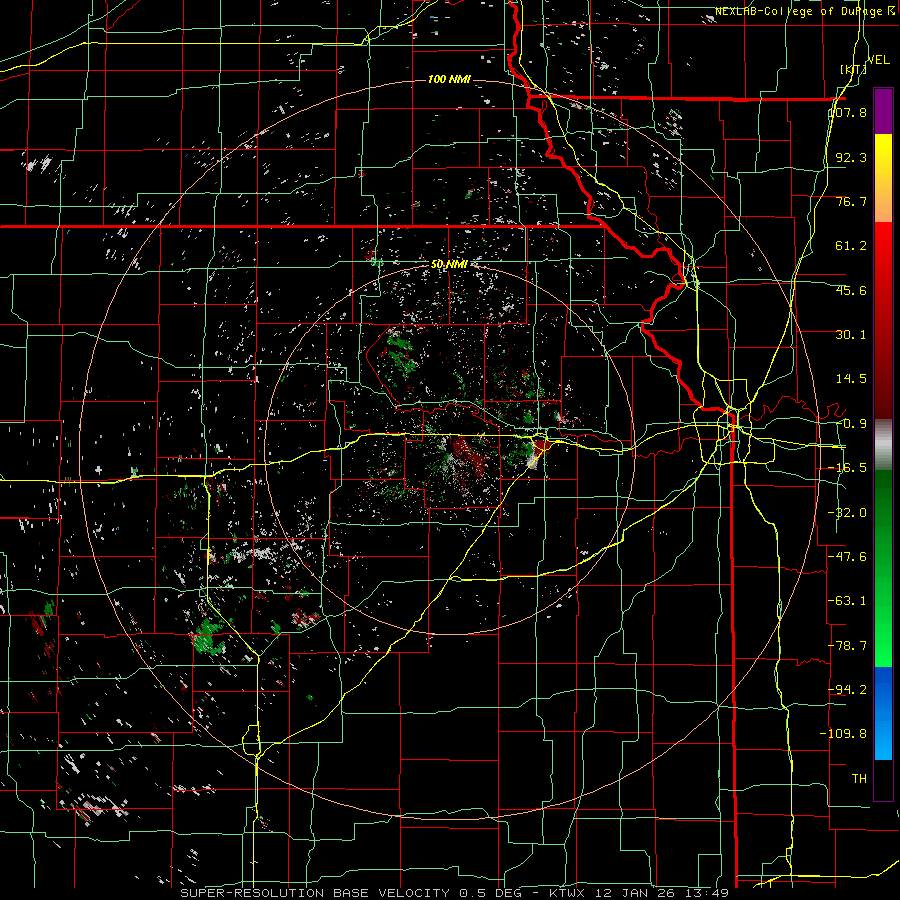The height and width of the screenshot is (900, 900).
Task: Click the [KT] units label
Action: [853, 69]
